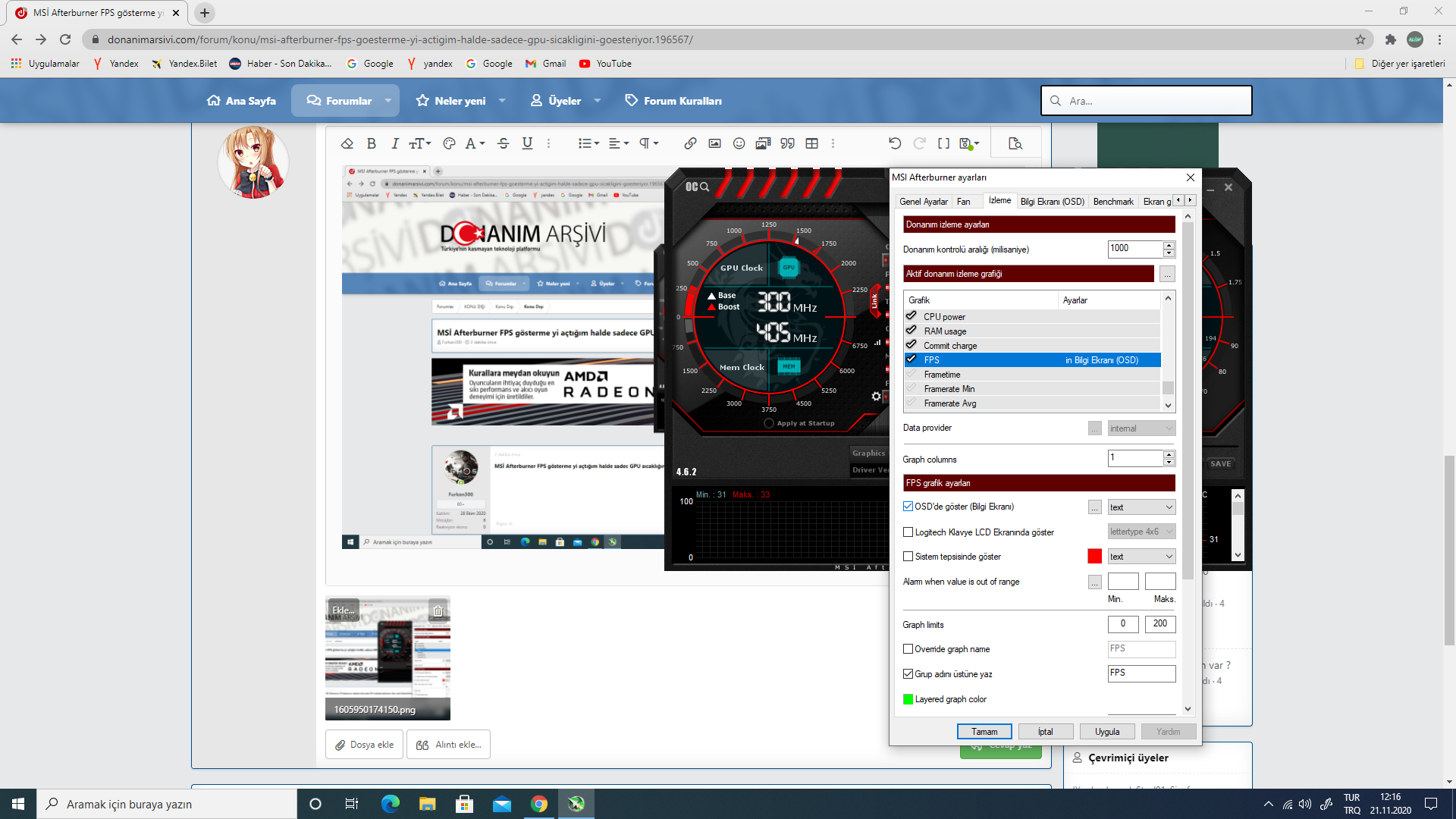Viewport: 1456px width, 819px height.
Task: Expand Neler yeni menu arrow
Action: coord(502,101)
